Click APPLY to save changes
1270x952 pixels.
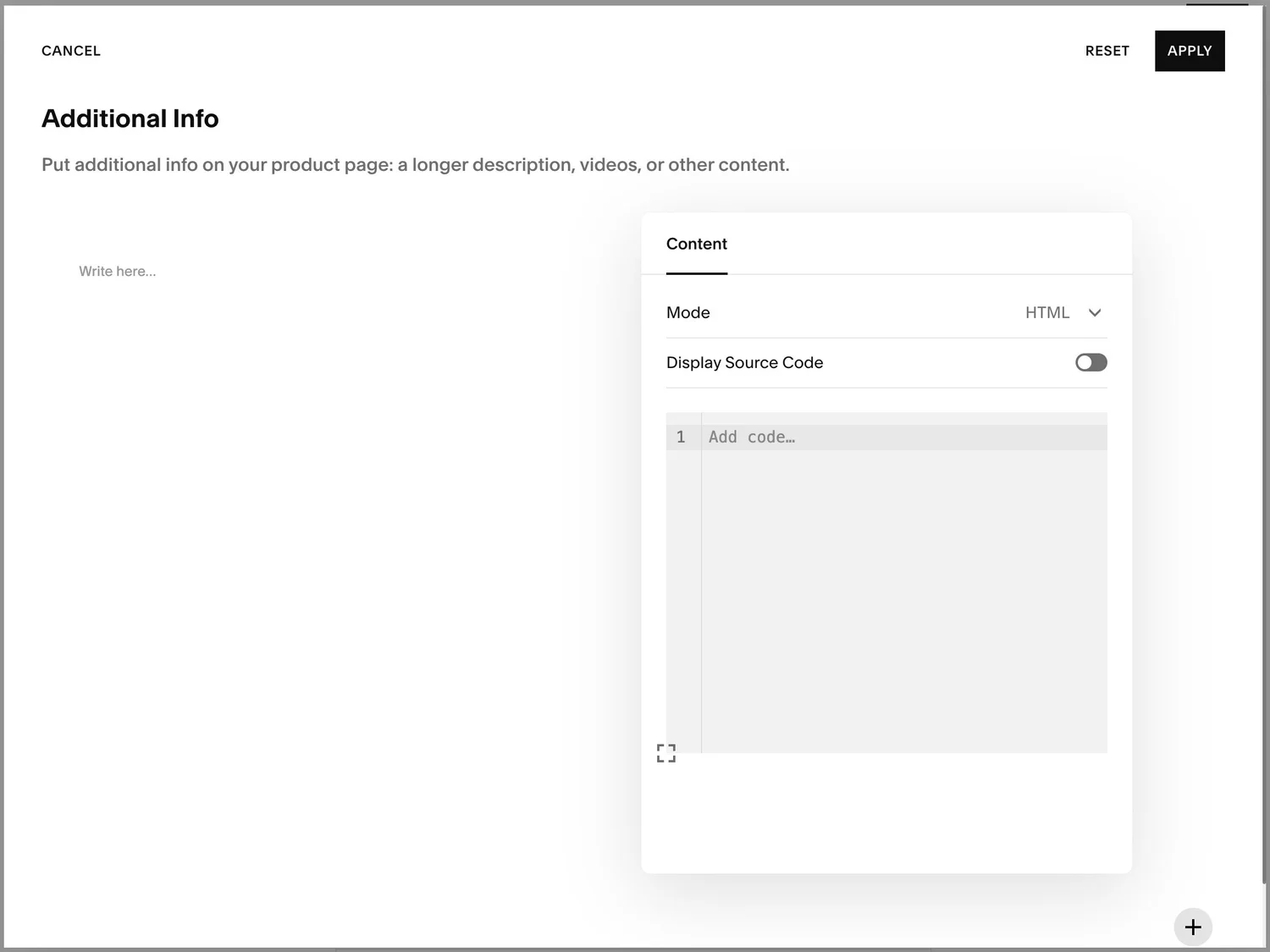click(x=1189, y=51)
